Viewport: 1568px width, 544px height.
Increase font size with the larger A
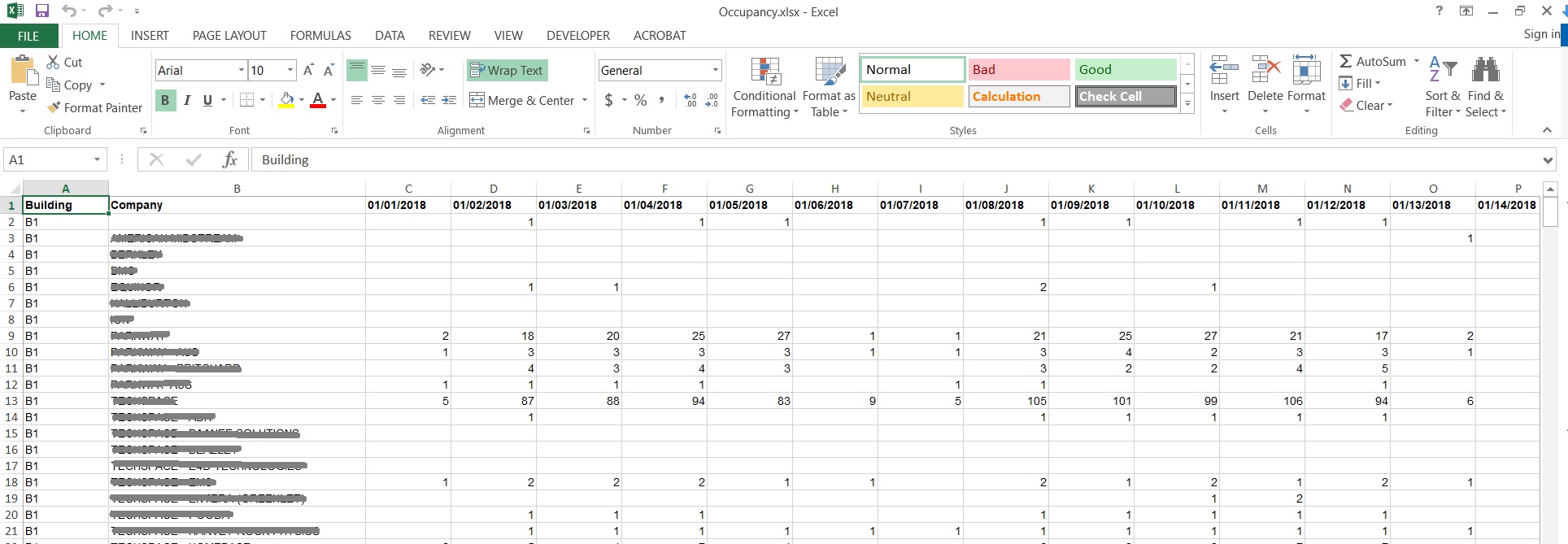click(308, 70)
